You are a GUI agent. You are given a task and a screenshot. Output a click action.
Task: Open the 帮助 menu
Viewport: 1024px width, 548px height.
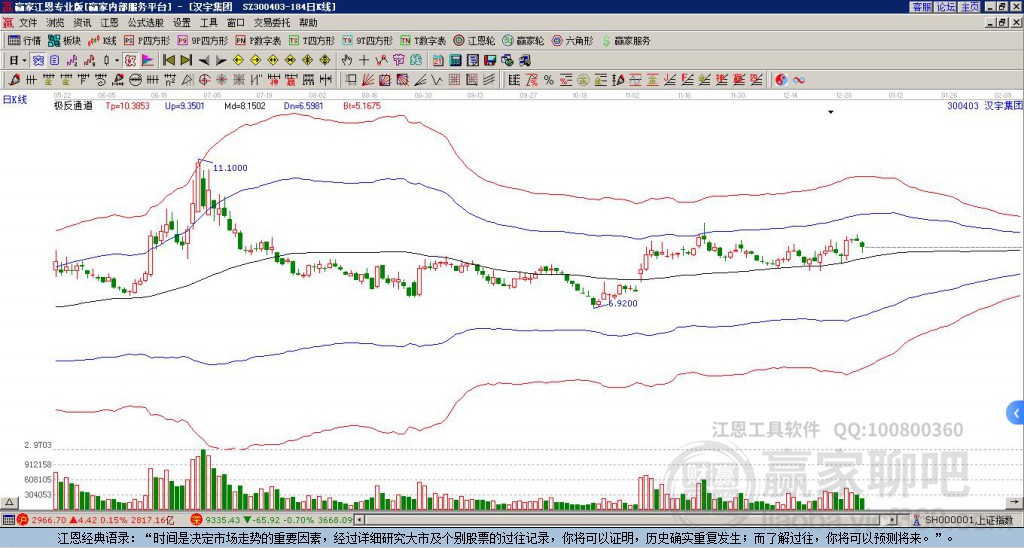(x=308, y=23)
